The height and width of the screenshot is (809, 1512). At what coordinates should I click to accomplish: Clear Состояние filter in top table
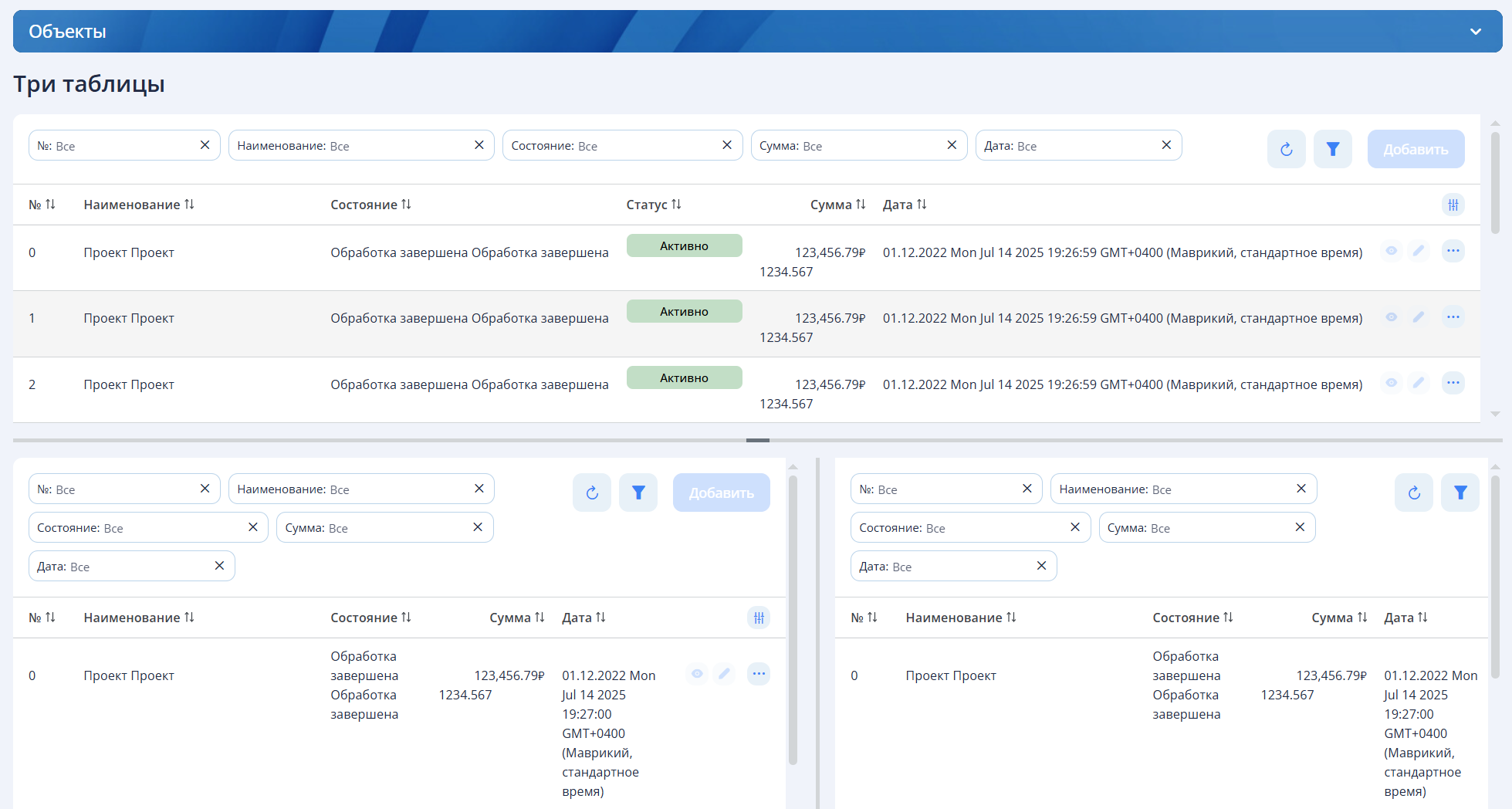(727, 145)
